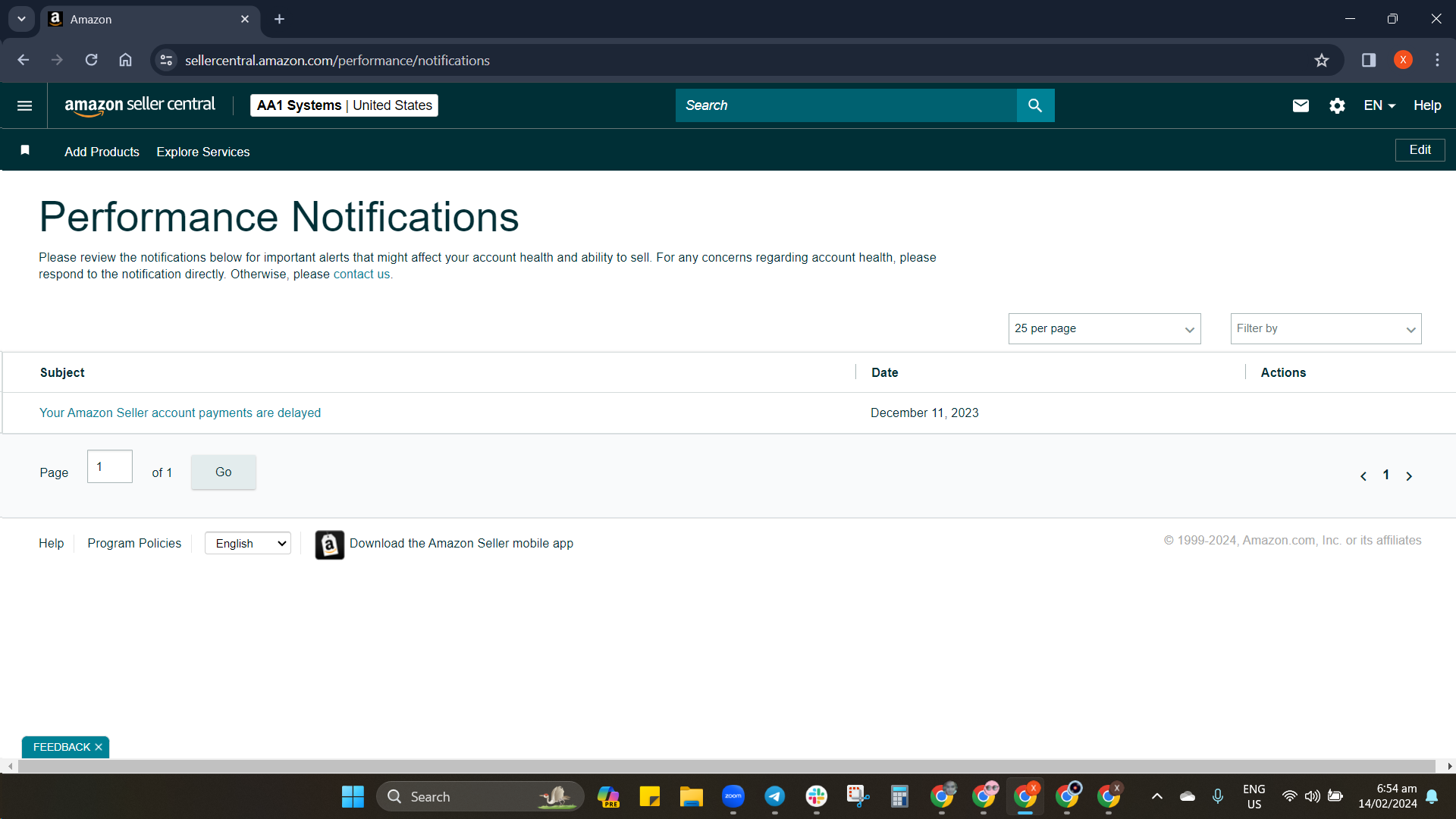Launch Telegram from the taskbar

tap(774, 796)
